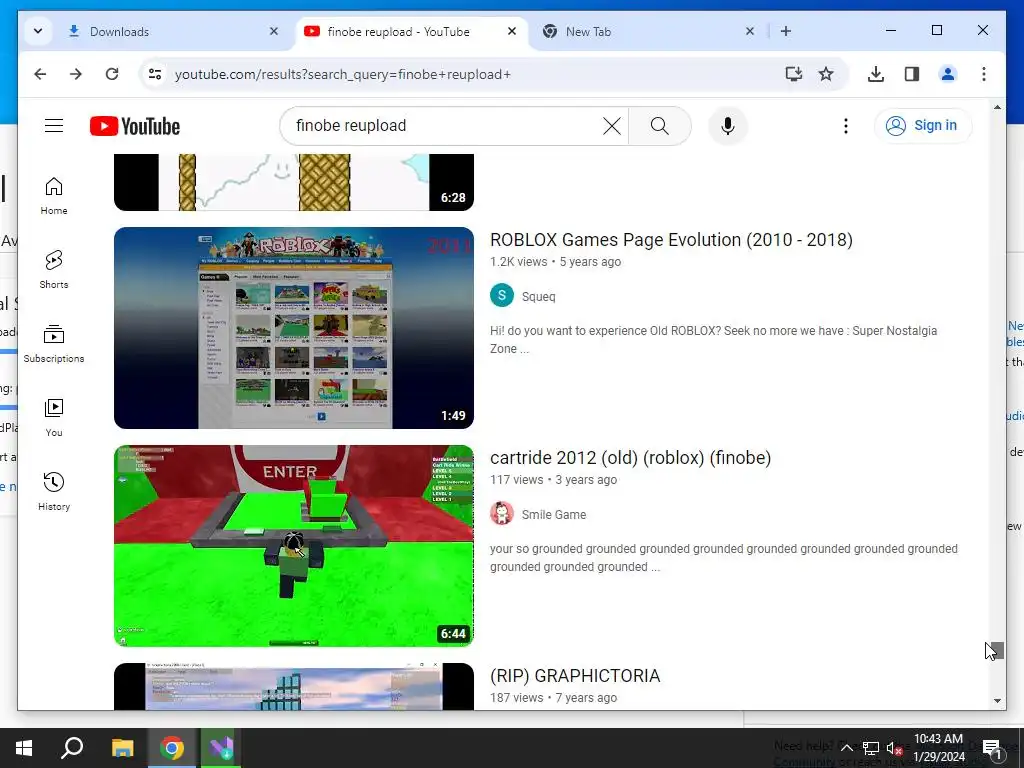Open Windows Start menu
This screenshot has height=768, width=1024.
point(24,748)
